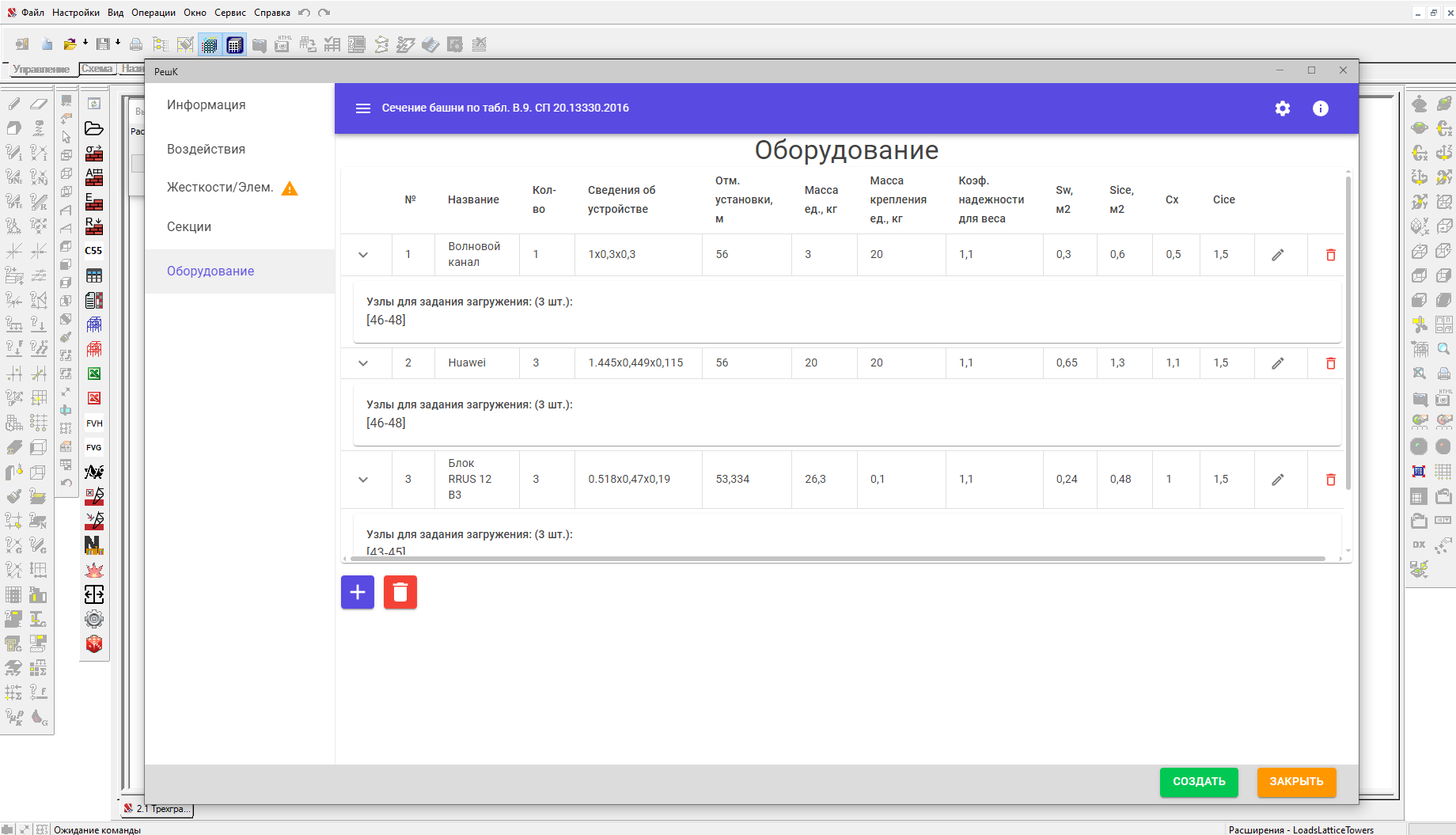Edit the Huawei equipment row
1456x835 pixels.
[x=1277, y=363]
